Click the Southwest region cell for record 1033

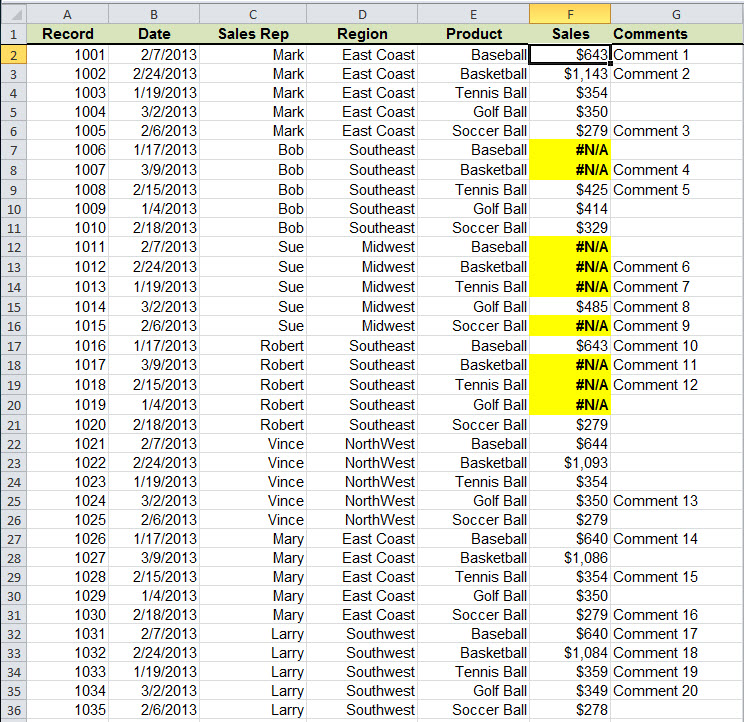pyautogui.click(x=362, y=672)
